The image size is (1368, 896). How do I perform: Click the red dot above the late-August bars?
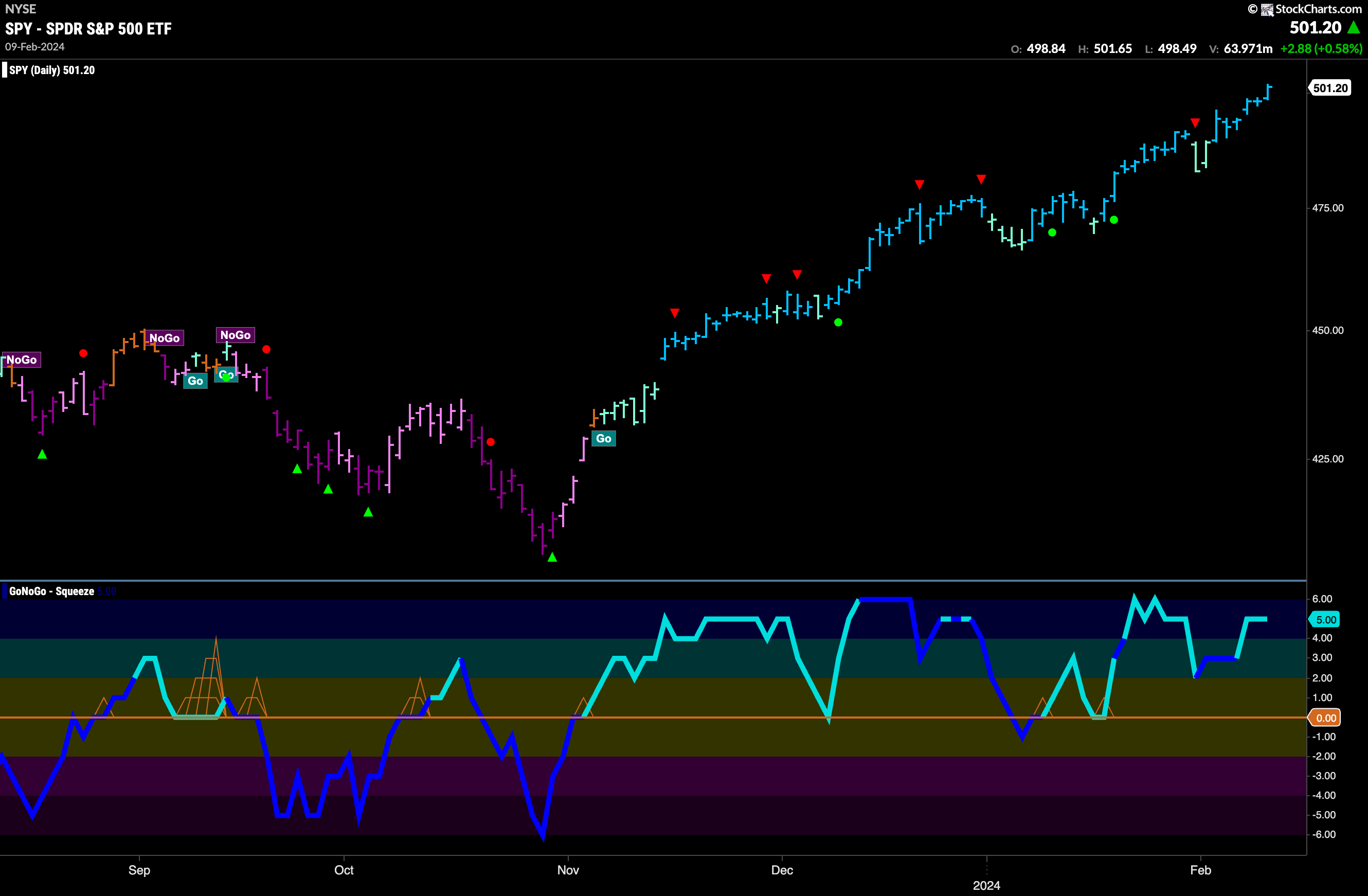83,353
